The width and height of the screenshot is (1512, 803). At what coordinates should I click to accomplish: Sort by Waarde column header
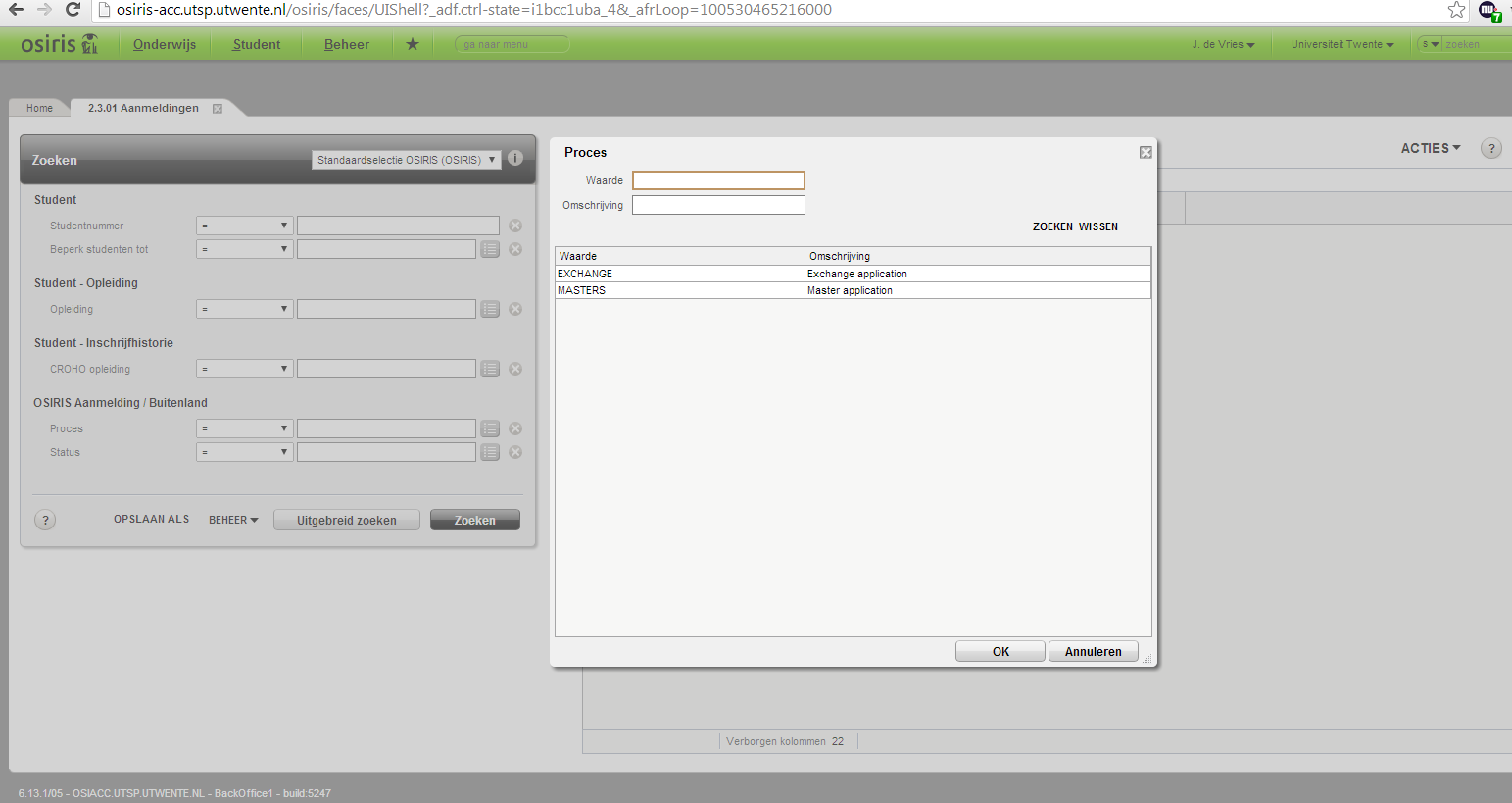coord(680,256)
